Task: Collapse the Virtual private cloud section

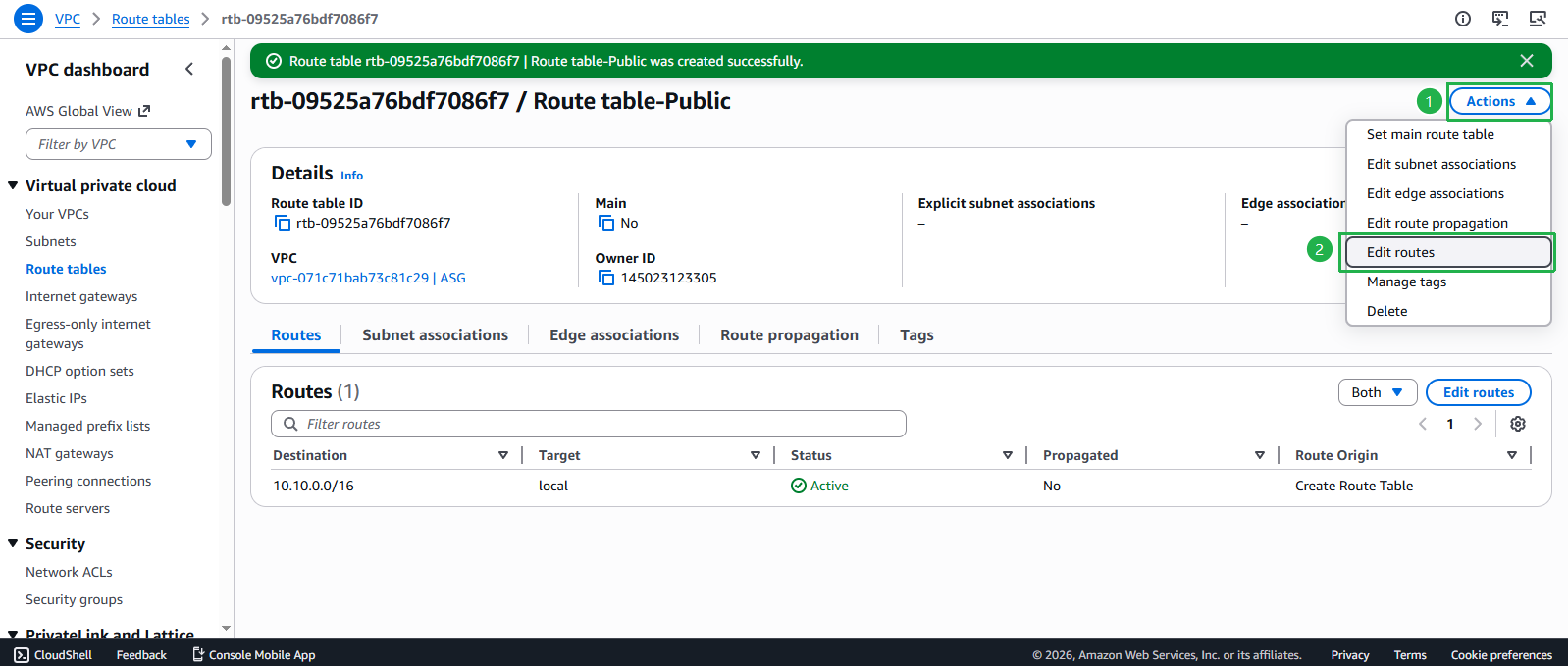Action: (x=13, y=185)
